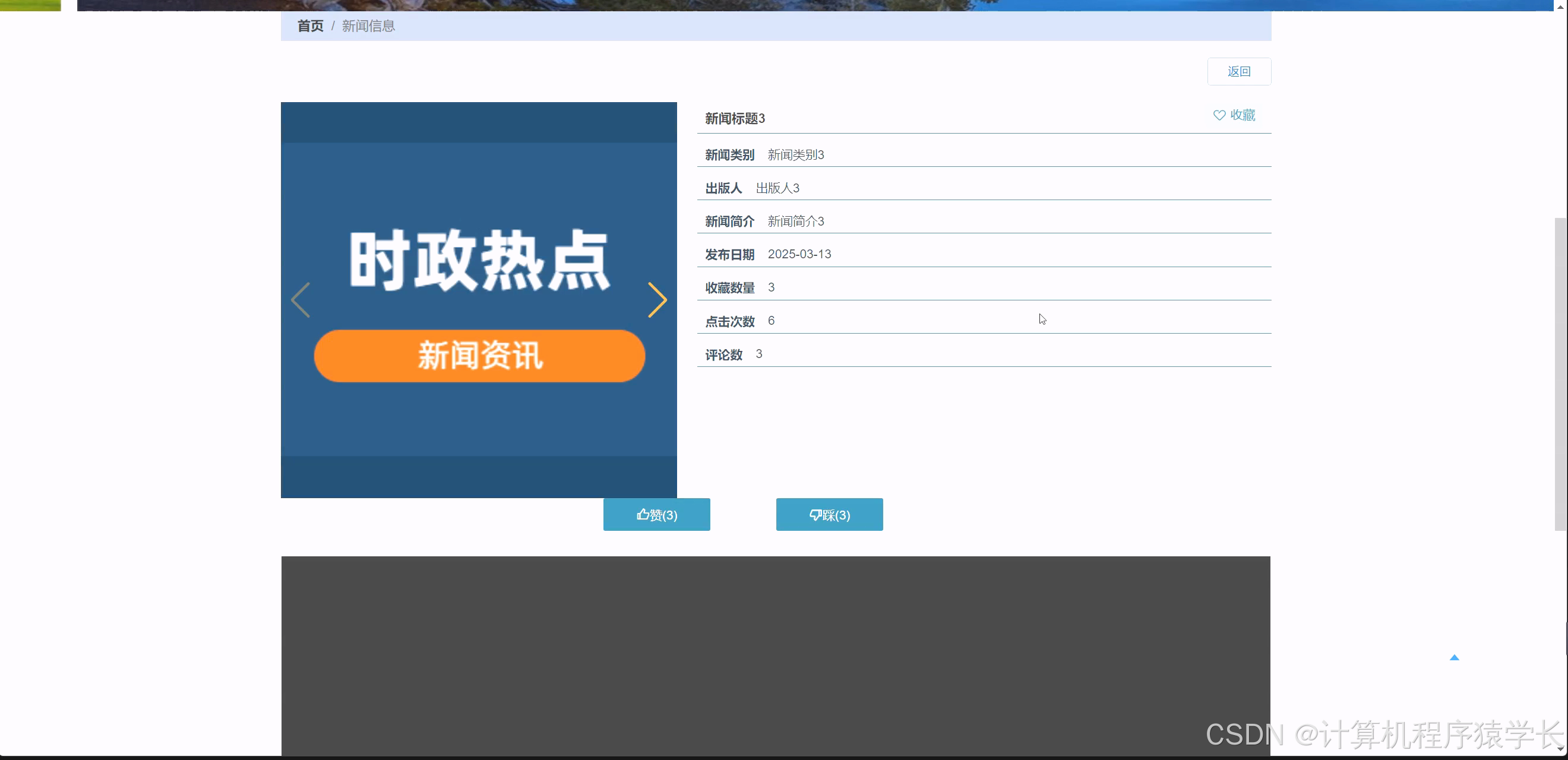Click the heart icon beside 收藏

pos(1219,115)
